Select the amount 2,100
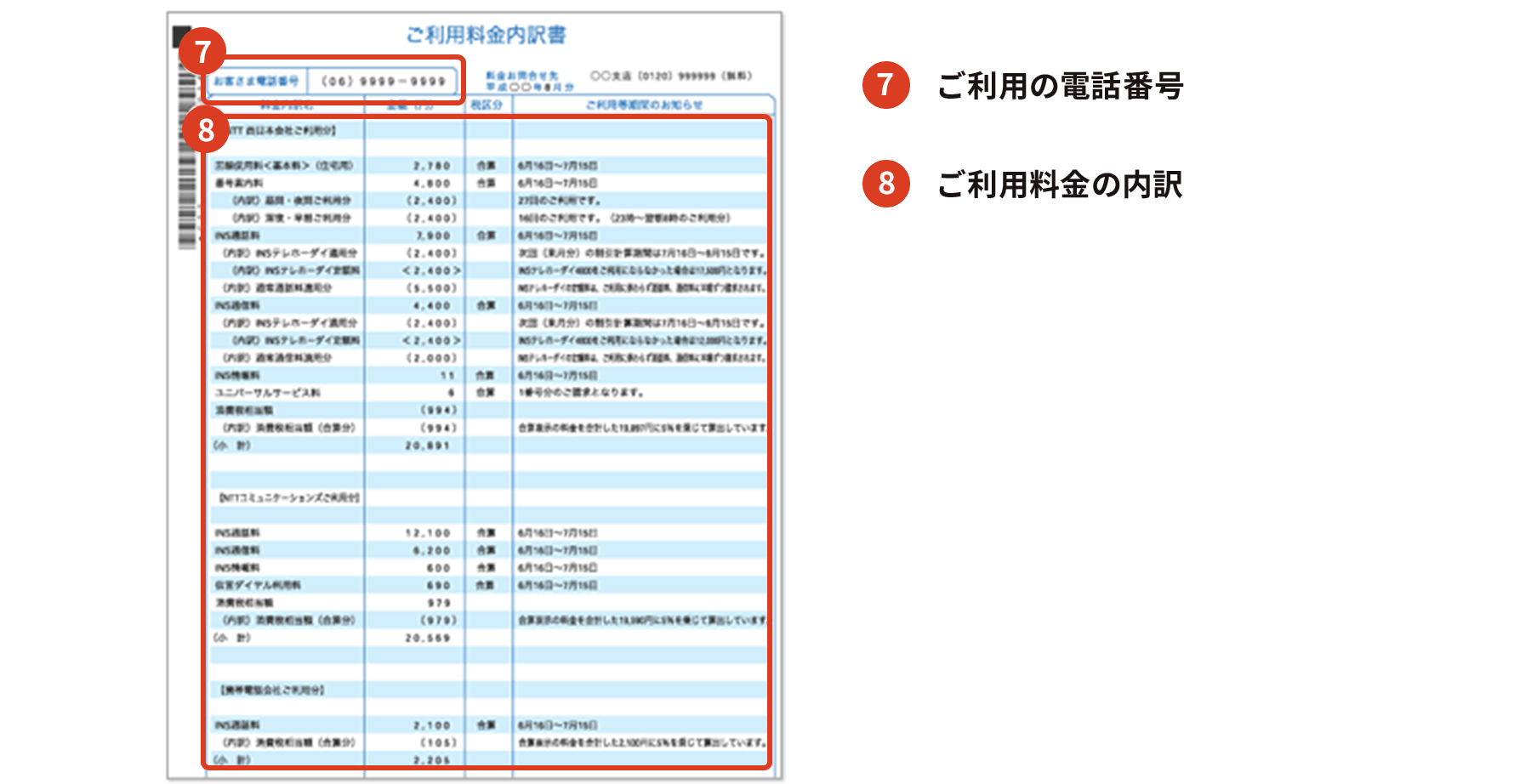The width and height of the screenshot is (1531, 784). point(432,725)
